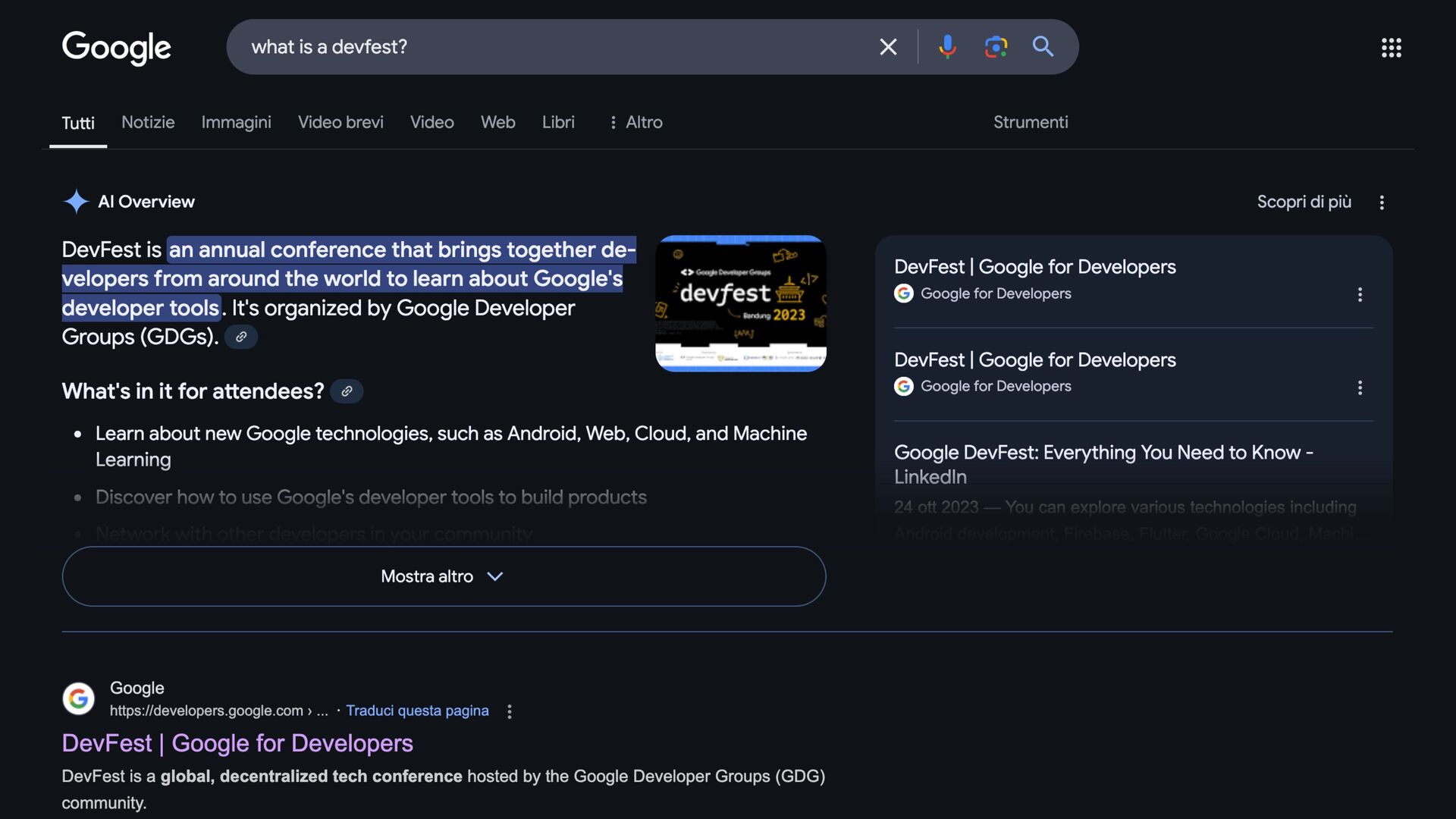This screenshot has height=819, width=1456.
Task: Switch to the Notizie tab
Action: [148, 122]
